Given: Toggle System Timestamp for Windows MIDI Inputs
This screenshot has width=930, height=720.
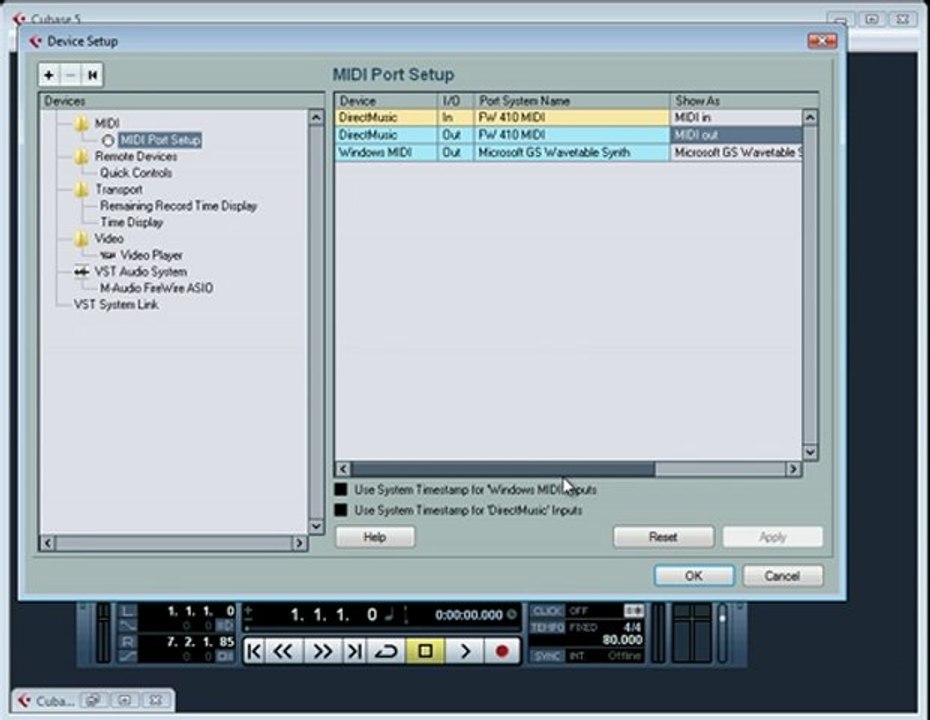Looking at the screenshot, I should (x=341, y=489).
